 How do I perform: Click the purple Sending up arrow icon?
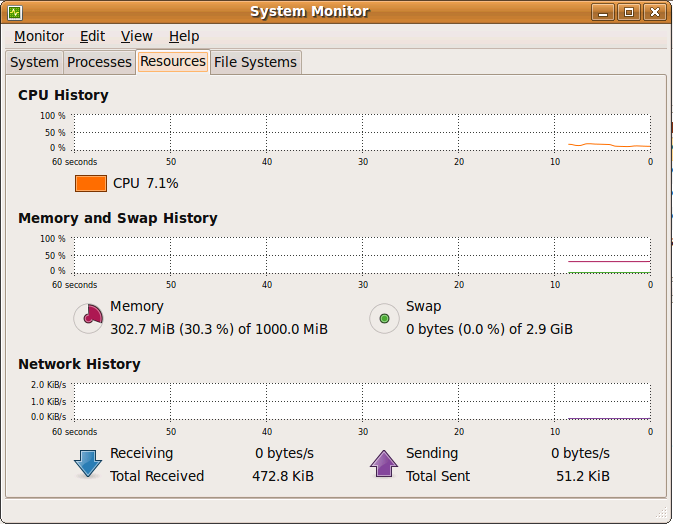tap(384, 464)
